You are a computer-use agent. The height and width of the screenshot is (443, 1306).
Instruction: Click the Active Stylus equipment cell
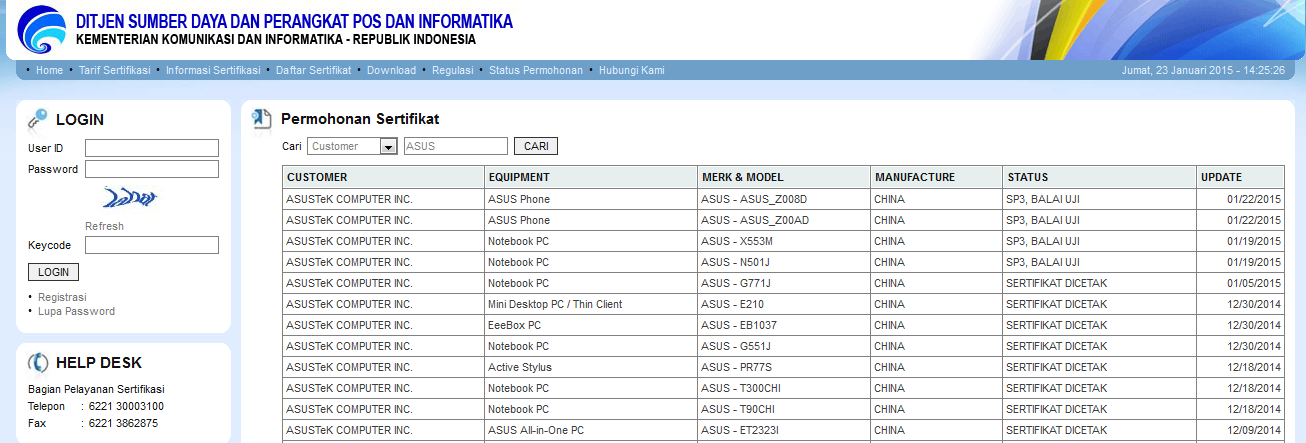591,367
